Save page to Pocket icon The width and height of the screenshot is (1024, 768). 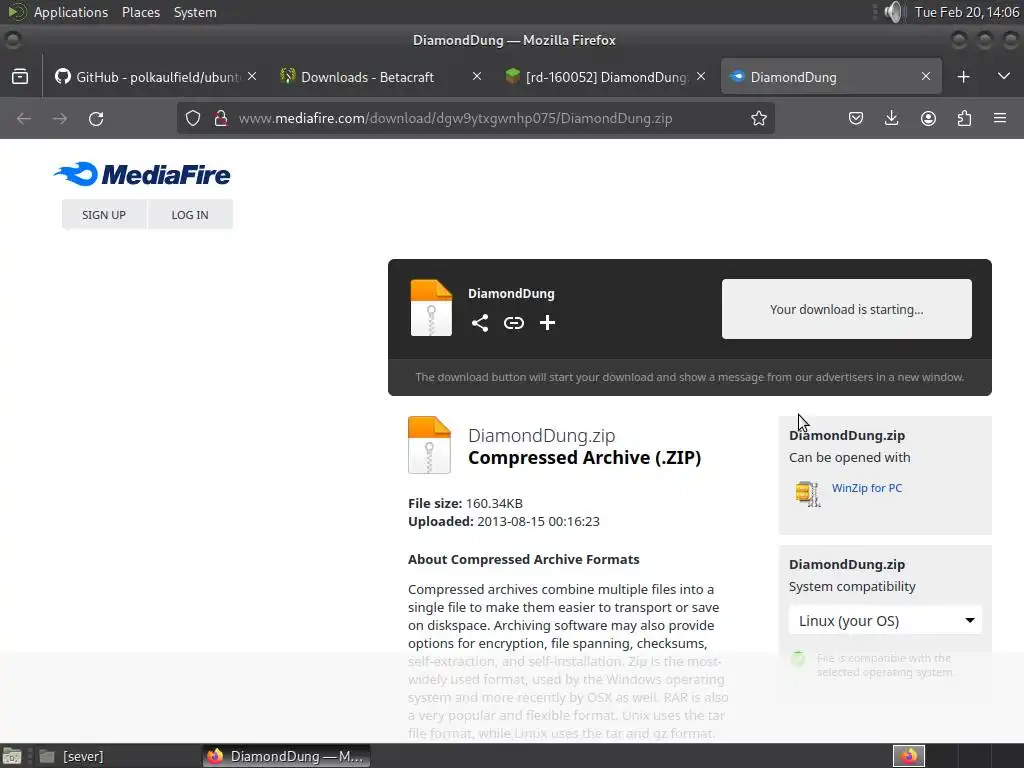pyautogui.click(x=856, y=118)
